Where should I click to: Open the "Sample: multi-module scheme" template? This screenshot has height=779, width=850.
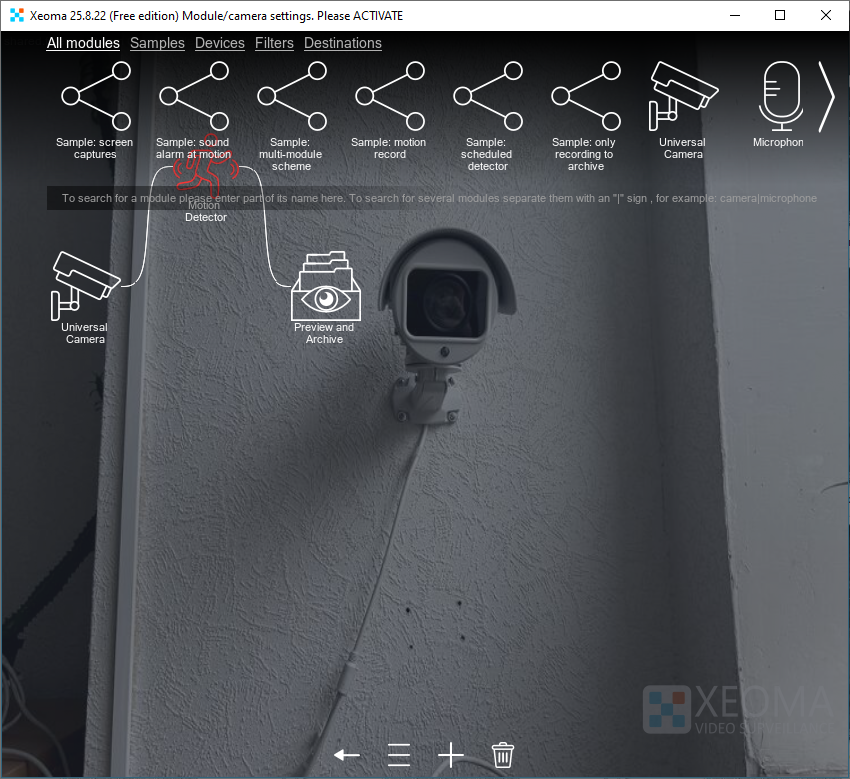[x=291, y=97]
